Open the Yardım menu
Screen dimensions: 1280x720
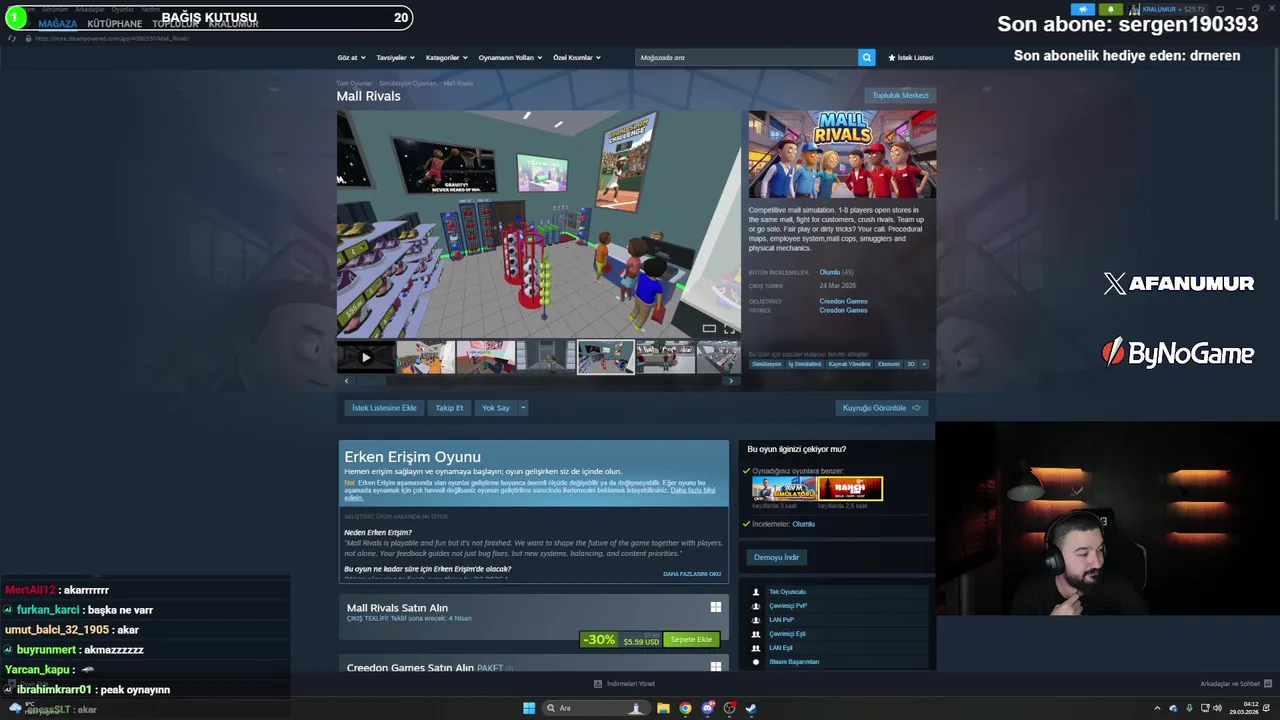point(150,9)
